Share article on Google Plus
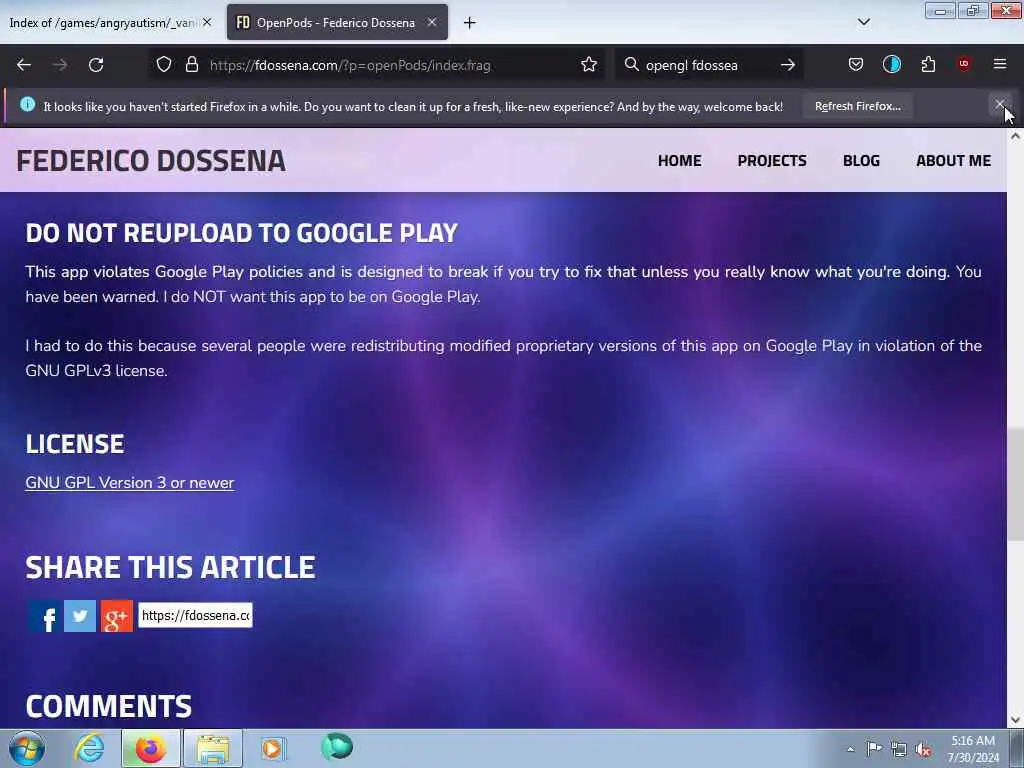 (117, 616)
